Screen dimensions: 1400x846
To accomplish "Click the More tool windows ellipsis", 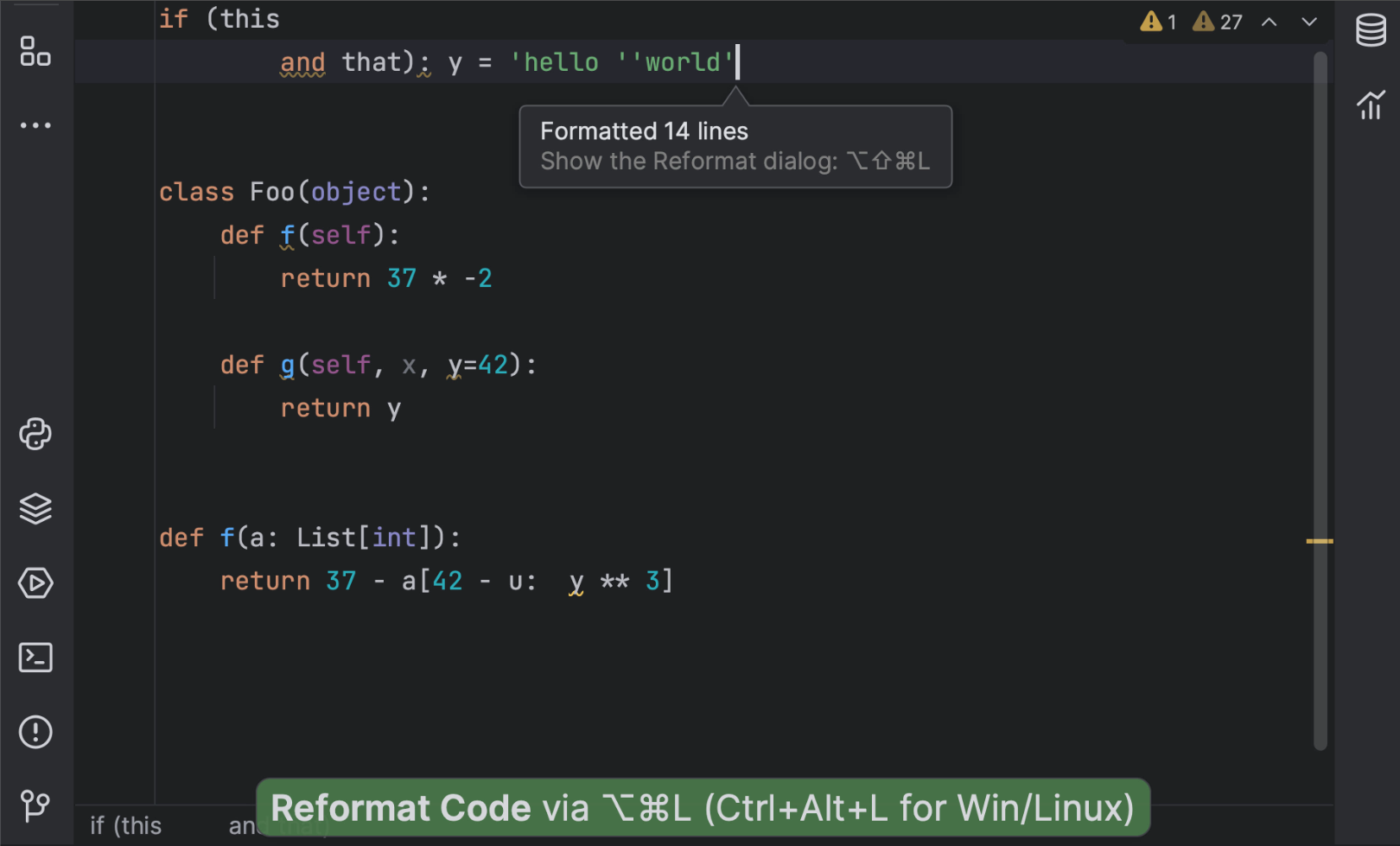I will click(35, 125).
